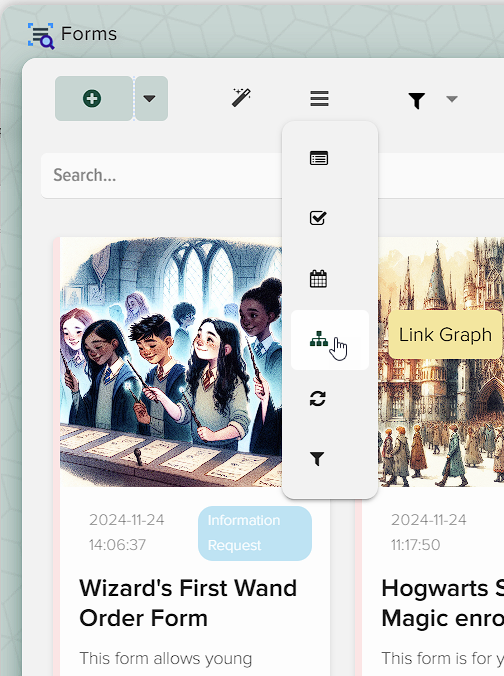Select the list view menu option
This screenshot has height=676, width=504.
click(x=319, y=158)
